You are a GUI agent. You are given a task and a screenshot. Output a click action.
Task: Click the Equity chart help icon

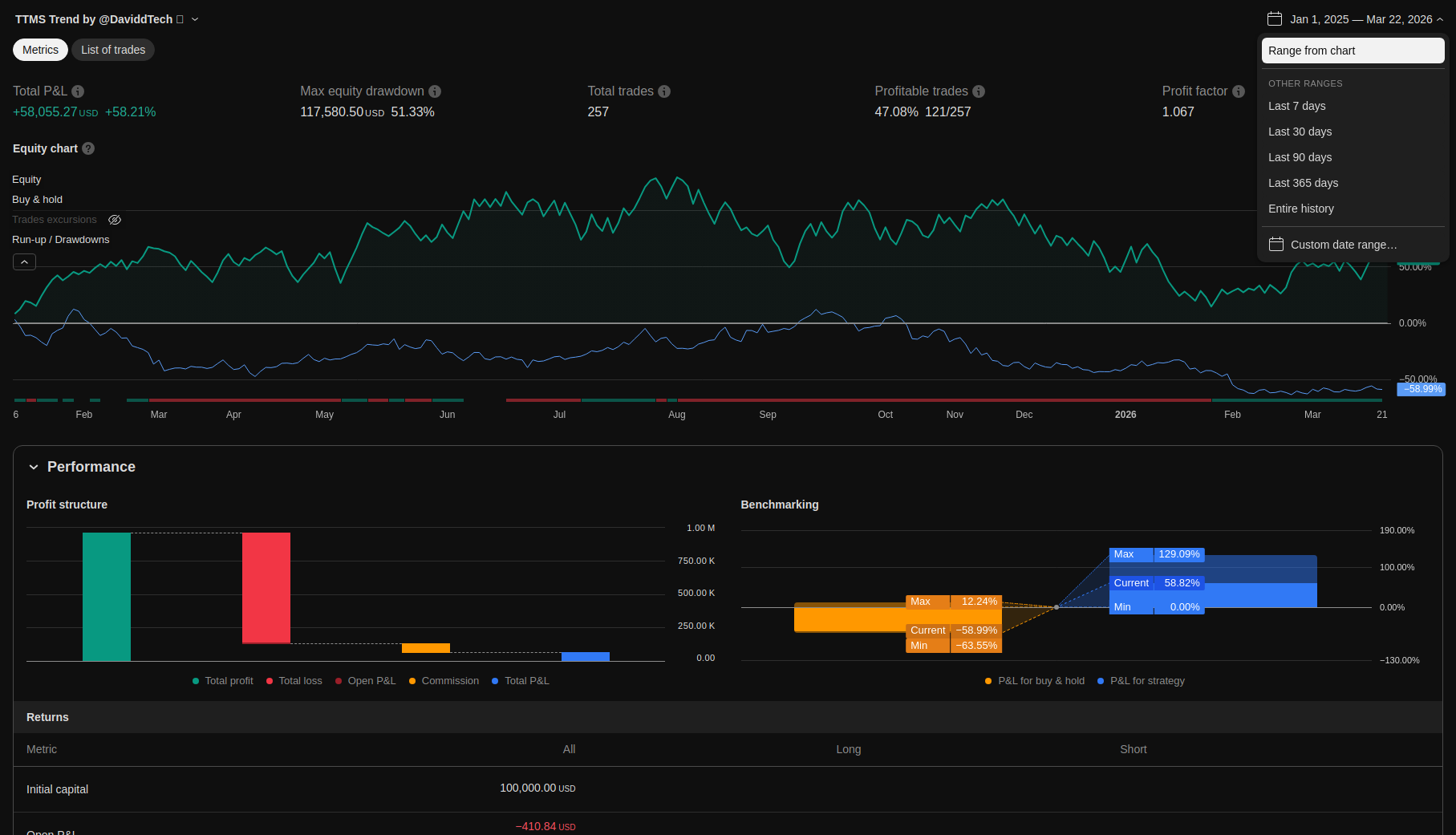[x=88, y=148]
